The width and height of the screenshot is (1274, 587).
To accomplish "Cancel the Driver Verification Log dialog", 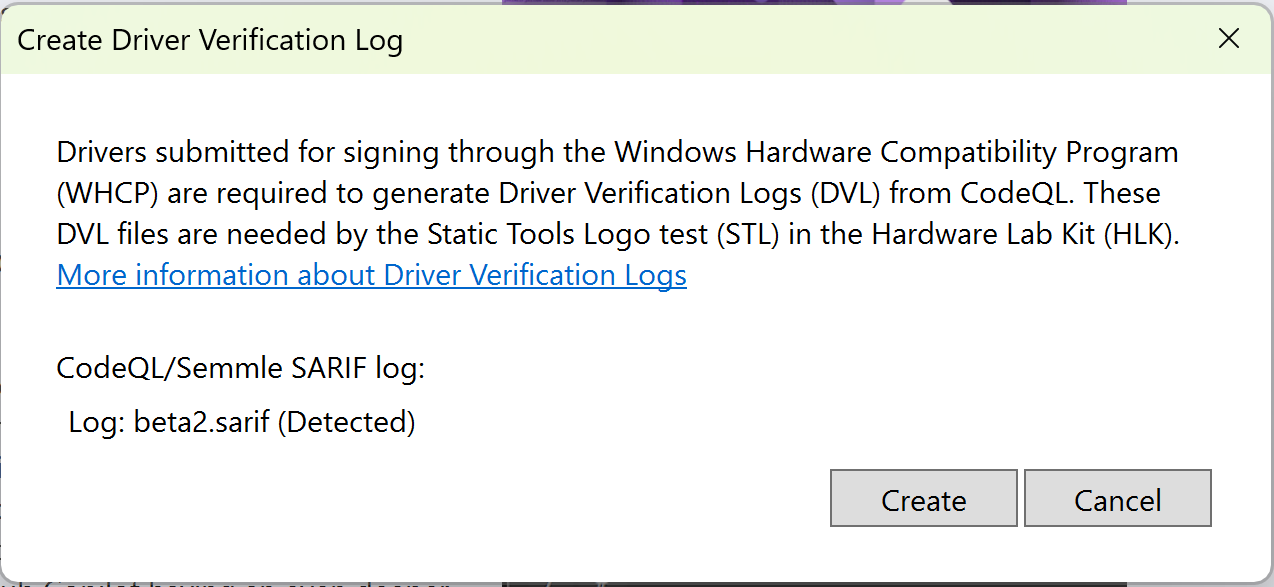I will coord(1117,498).
